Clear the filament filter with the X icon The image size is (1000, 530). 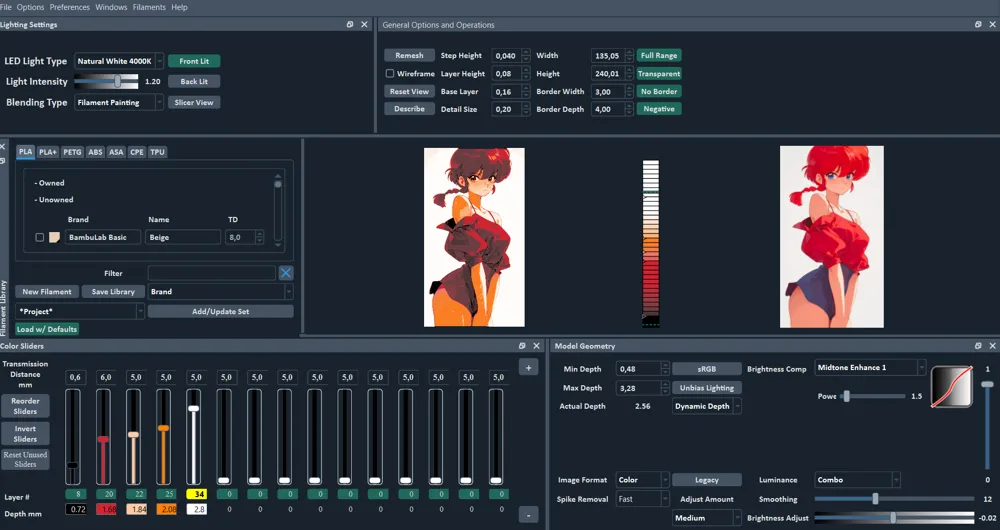(x=286, y=273)
